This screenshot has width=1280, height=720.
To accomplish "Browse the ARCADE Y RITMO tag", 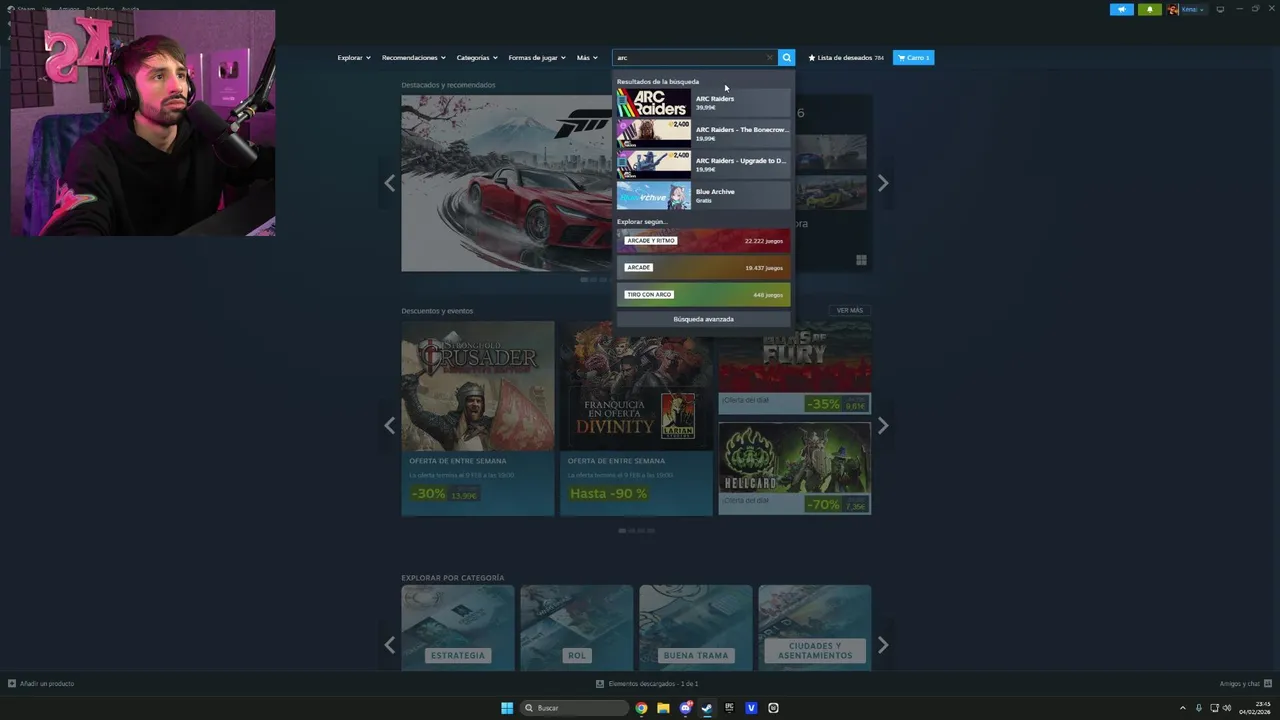I will point(703,241).
